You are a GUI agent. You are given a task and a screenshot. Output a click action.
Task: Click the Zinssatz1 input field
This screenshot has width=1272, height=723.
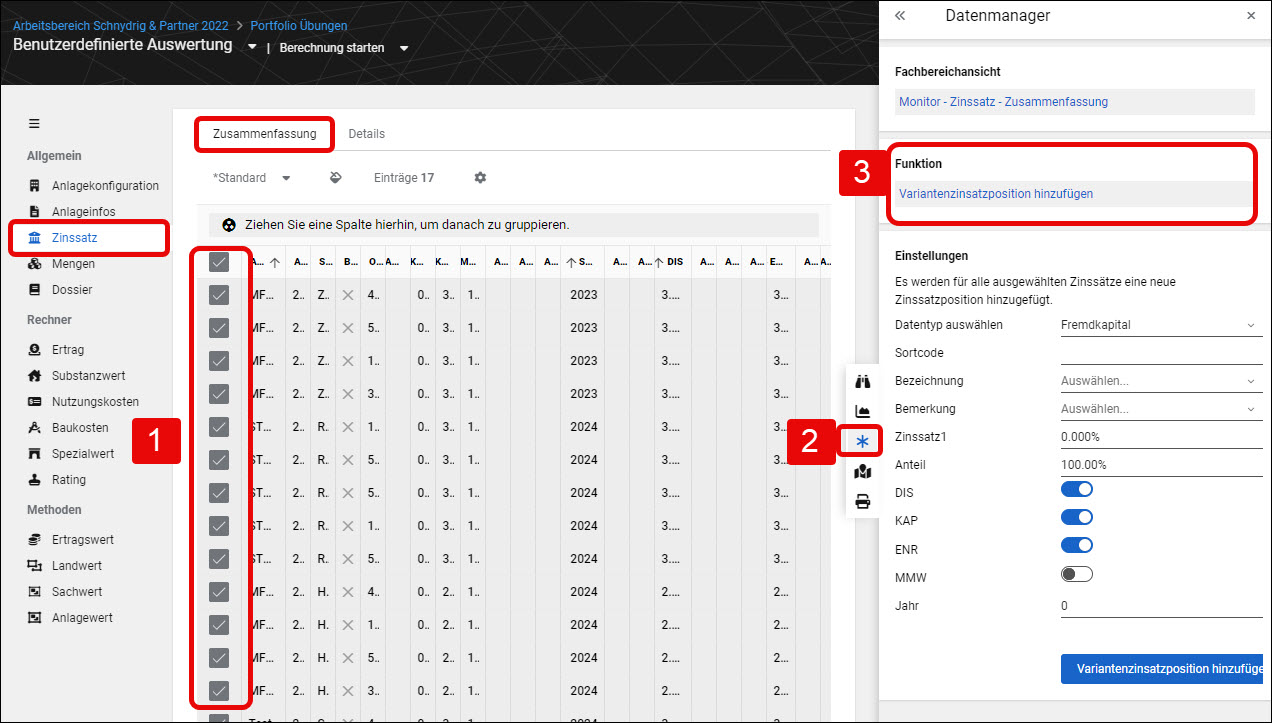click(1161, 437)
